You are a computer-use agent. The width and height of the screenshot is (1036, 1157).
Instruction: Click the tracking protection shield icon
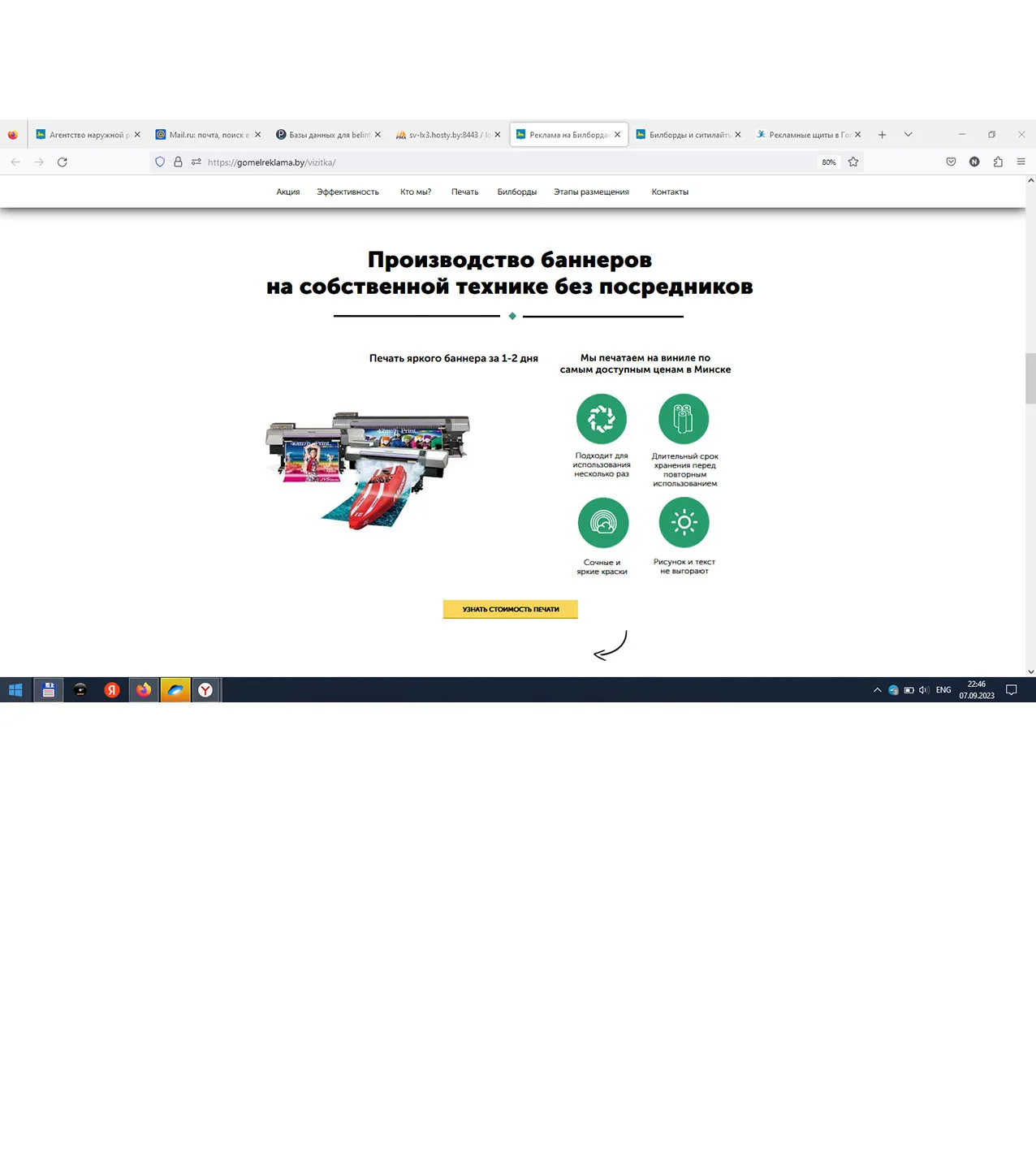160,162
